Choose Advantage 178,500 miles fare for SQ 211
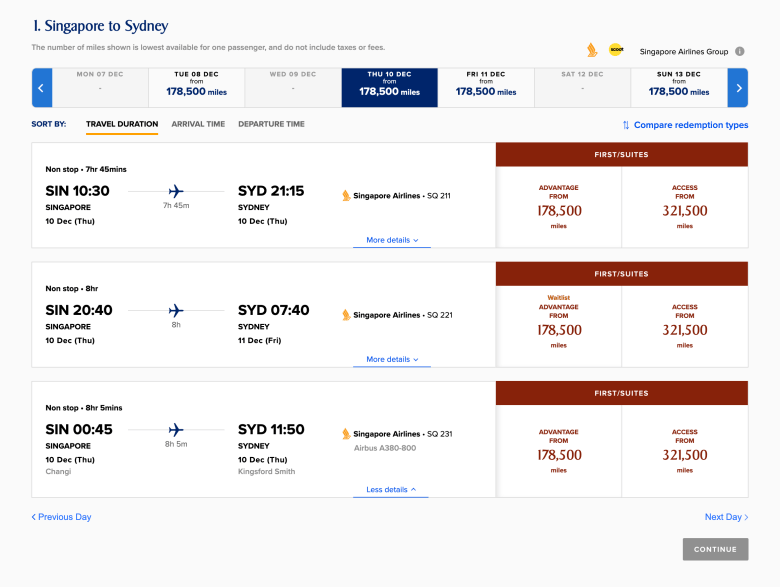Image resolution: width=780 pixels, height=587 pixels. pos(559,208)
